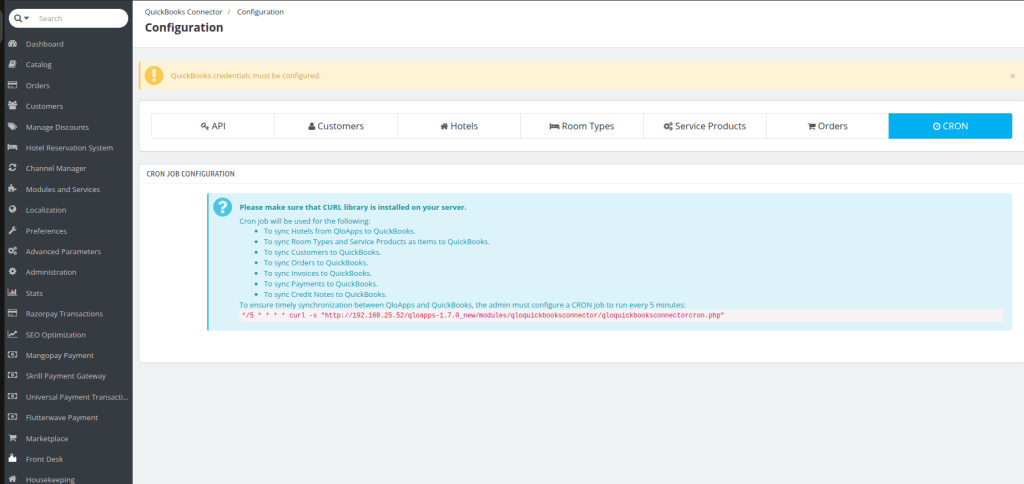Click the Front Desk icon
This screenshot has height=484, width=1024.
click(12, 459)
